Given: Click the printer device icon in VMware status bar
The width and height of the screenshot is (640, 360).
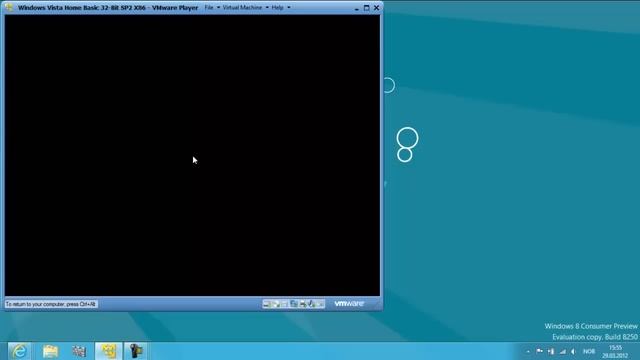Looking at the screenshot, I should [303, 304].
